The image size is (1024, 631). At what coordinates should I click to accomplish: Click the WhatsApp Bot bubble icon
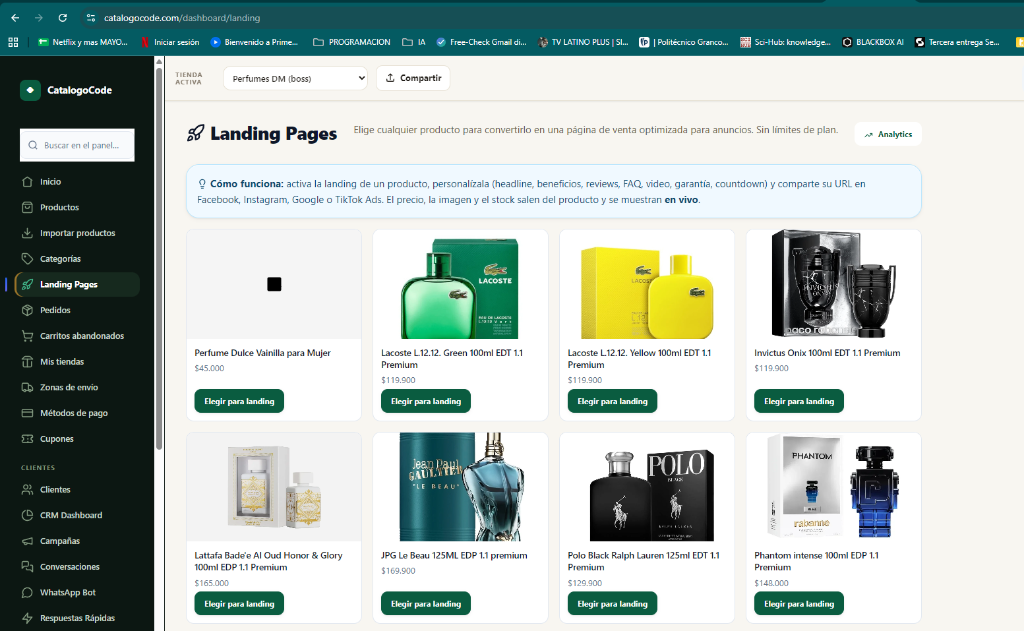(x=27, y=592)
